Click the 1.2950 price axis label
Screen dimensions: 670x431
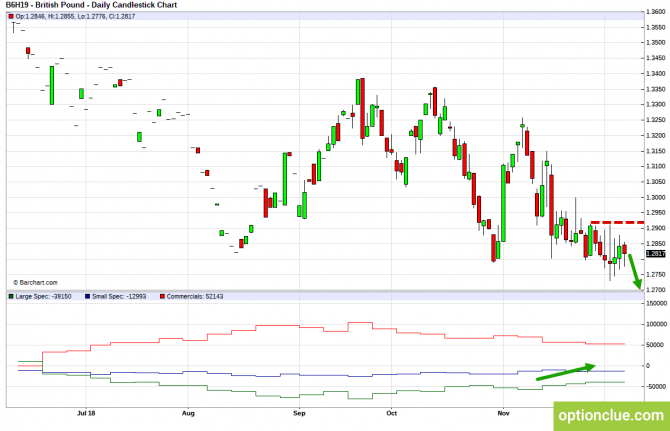656,213
